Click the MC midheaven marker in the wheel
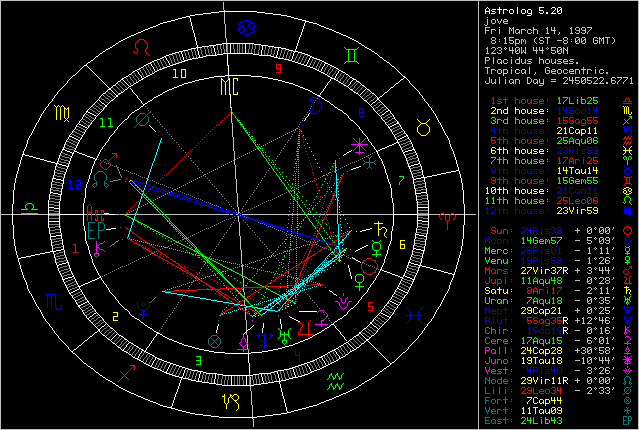 [x=229, y=86]
